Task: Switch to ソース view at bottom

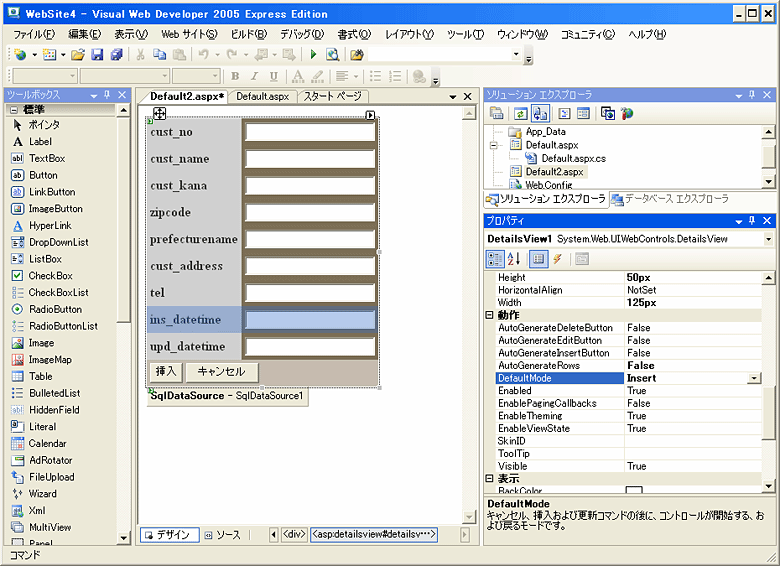Action: (222, 535)
